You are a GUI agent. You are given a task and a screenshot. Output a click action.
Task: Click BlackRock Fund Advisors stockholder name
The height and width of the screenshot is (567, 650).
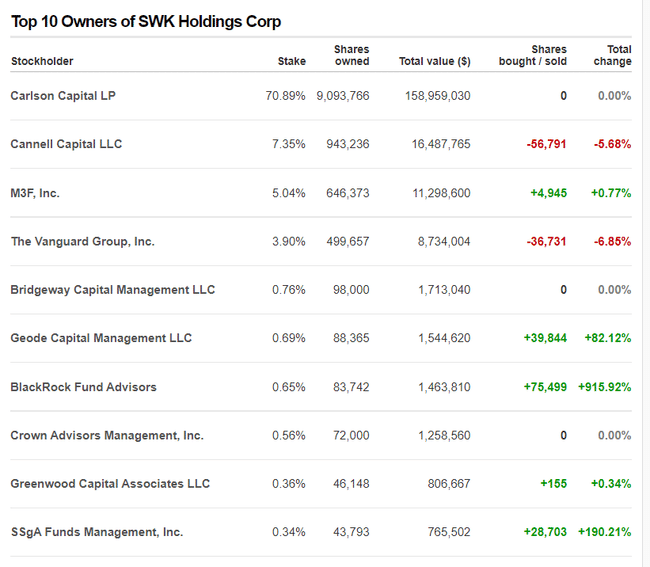tap(83, 387)
